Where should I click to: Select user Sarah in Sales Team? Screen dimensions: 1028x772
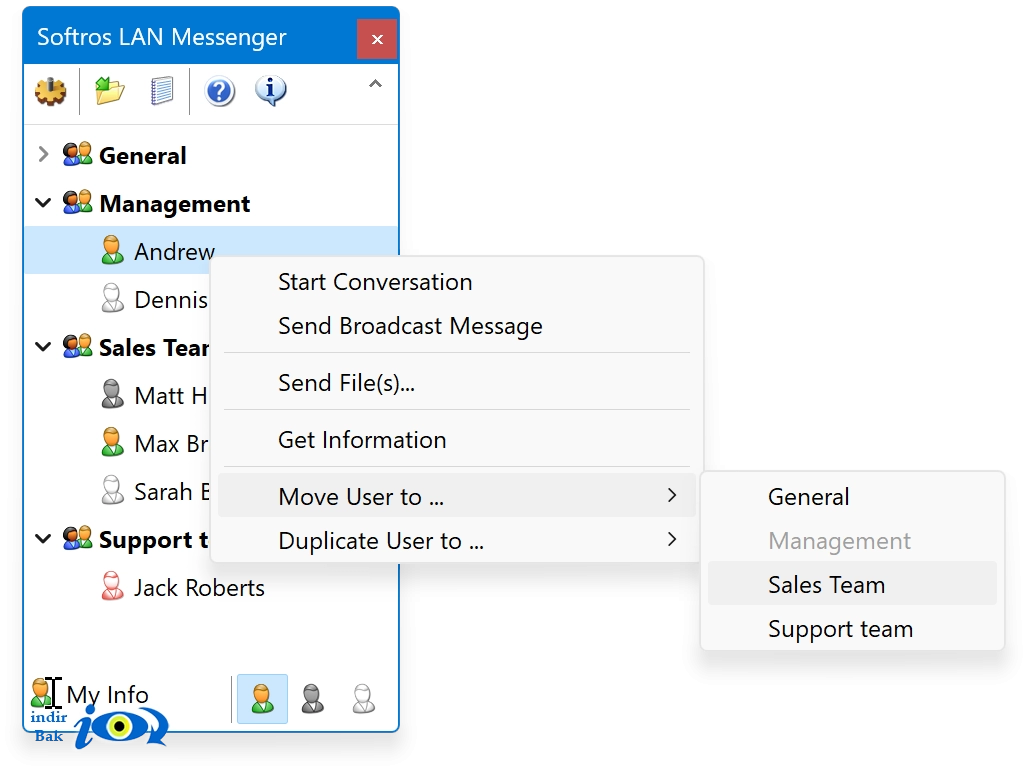coord(172,492)
